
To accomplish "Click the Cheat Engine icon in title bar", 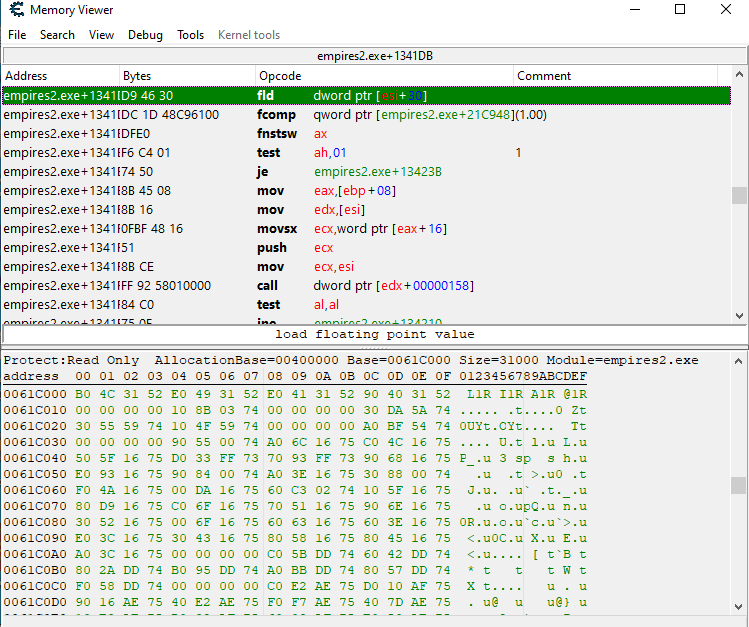I will pos(16,10).
